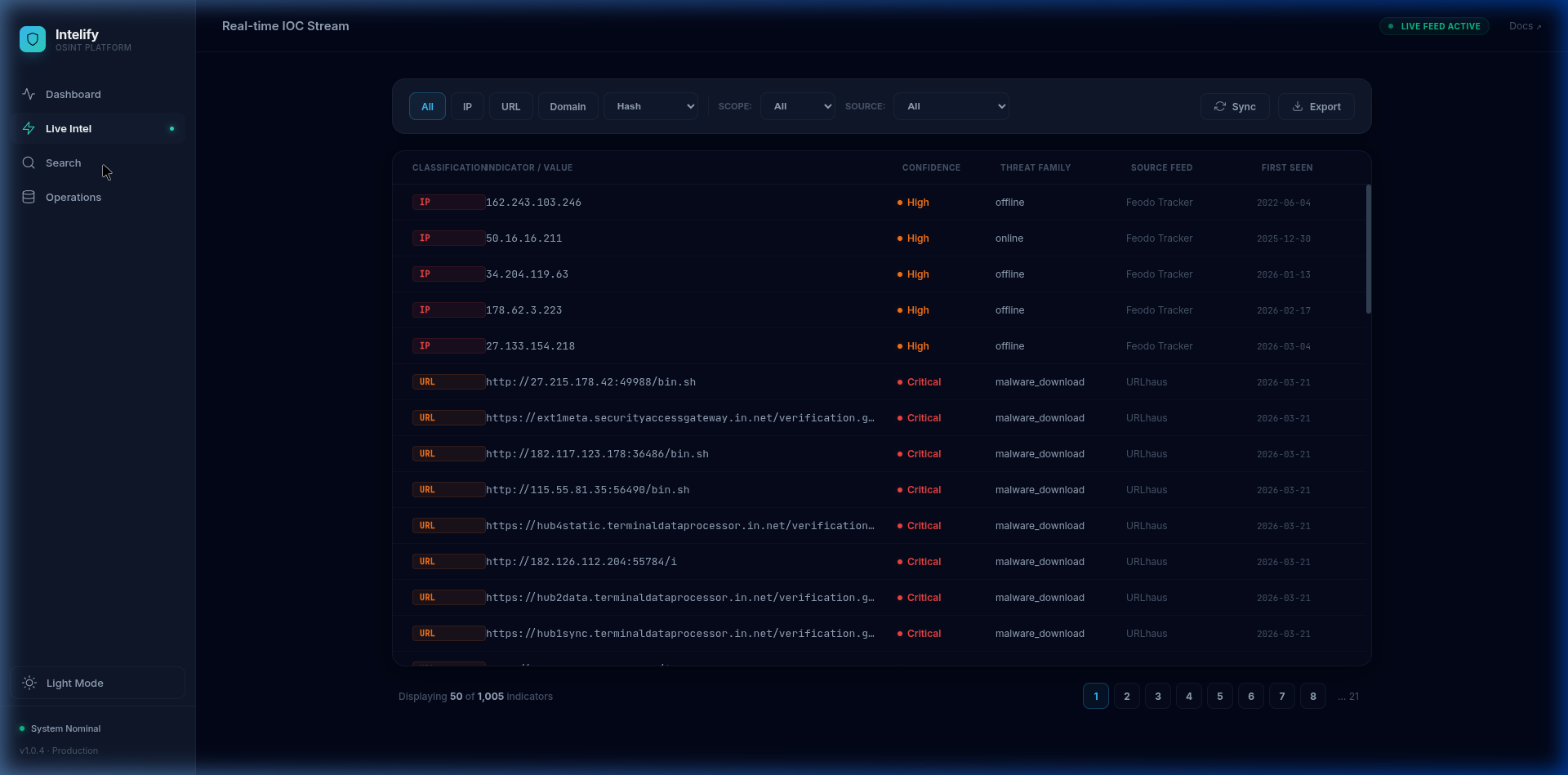Click the LIVE FEED ACTIVE indicator

click(1434, 25)
